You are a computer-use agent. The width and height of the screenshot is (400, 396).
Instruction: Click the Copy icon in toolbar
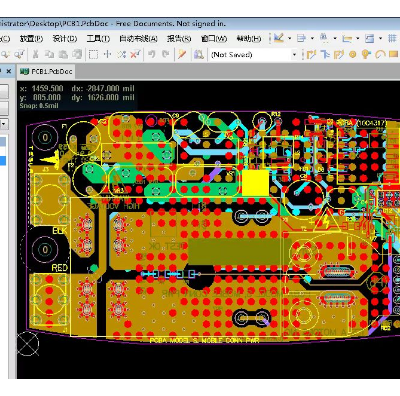click(49, 54)
